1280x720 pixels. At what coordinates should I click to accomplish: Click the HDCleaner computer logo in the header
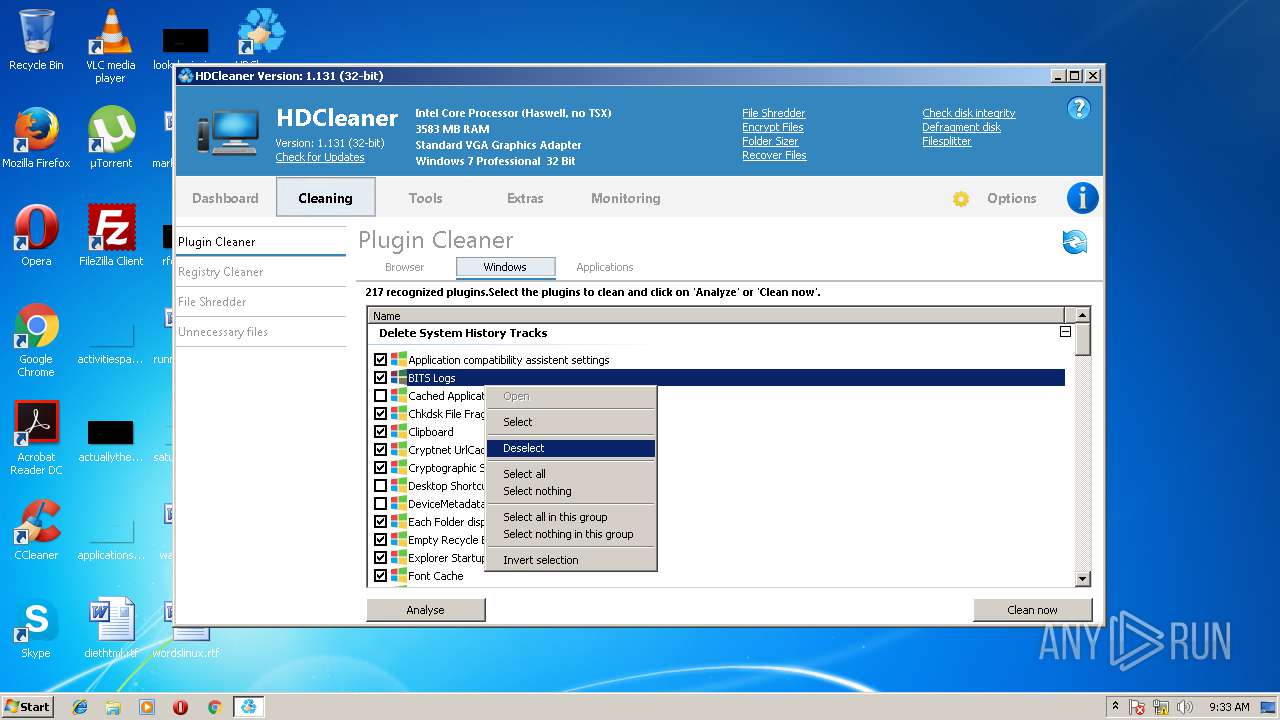coord(228,133)
